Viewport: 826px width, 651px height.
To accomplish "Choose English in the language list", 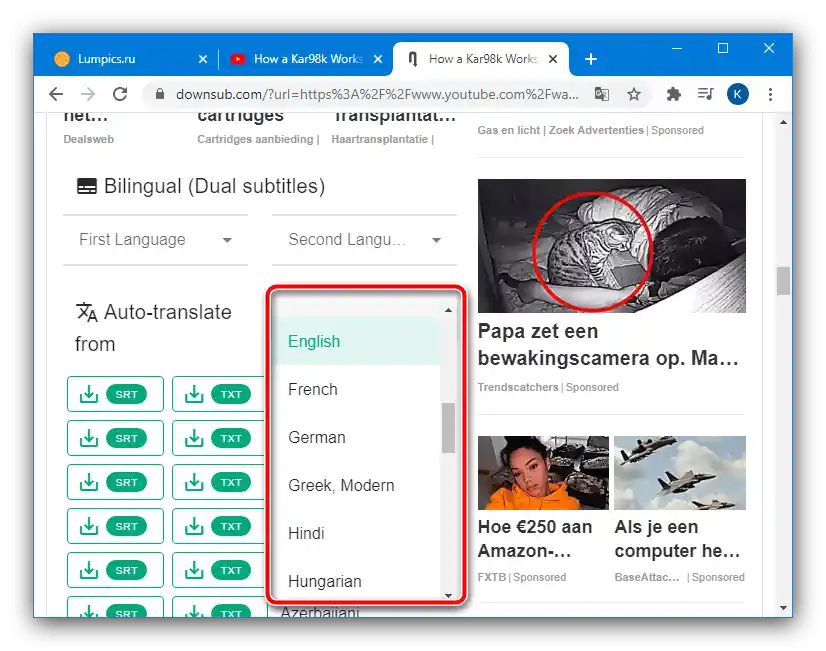I will tap(358, 341).
